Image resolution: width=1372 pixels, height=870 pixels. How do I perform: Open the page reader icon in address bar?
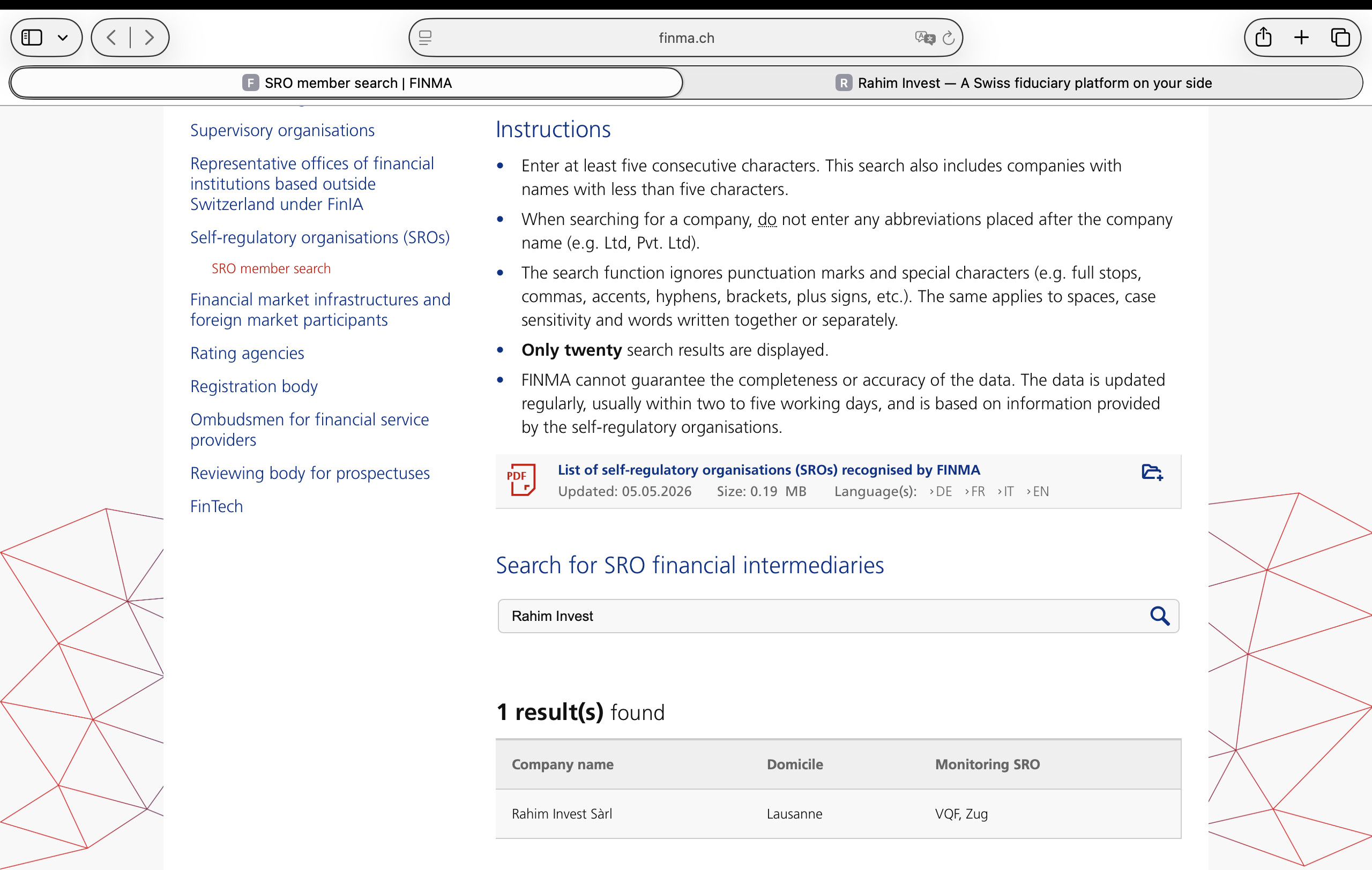(x=425, y=37)
